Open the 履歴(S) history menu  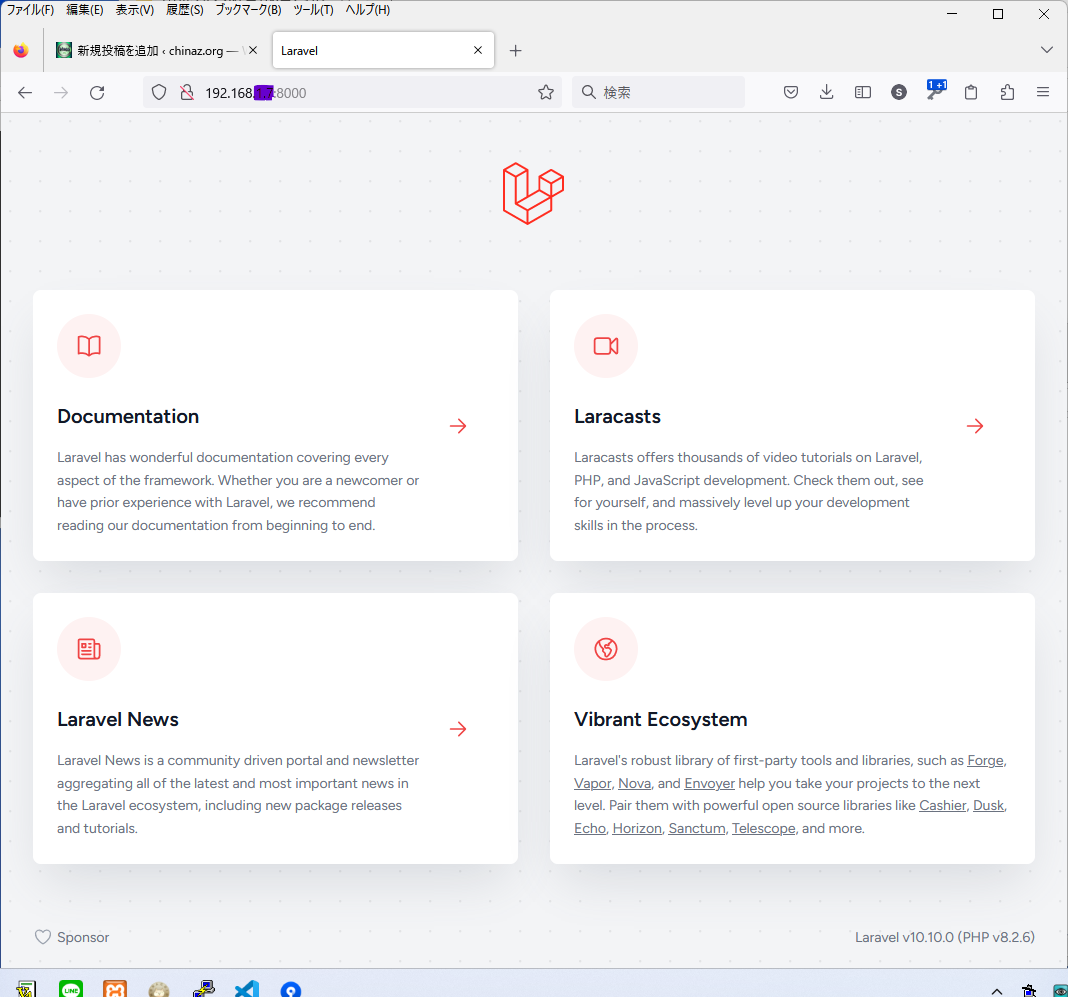tap(185, 10)
